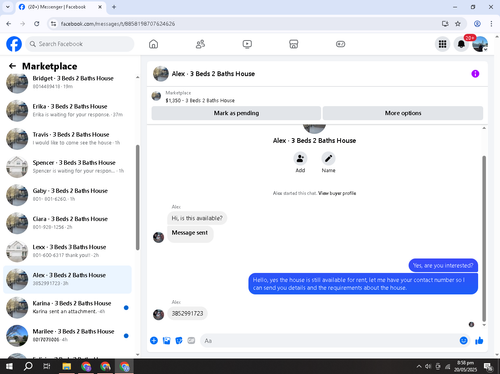Click browser Back arrow
Viewport: 500px width, 374px height.
[9, 24]
